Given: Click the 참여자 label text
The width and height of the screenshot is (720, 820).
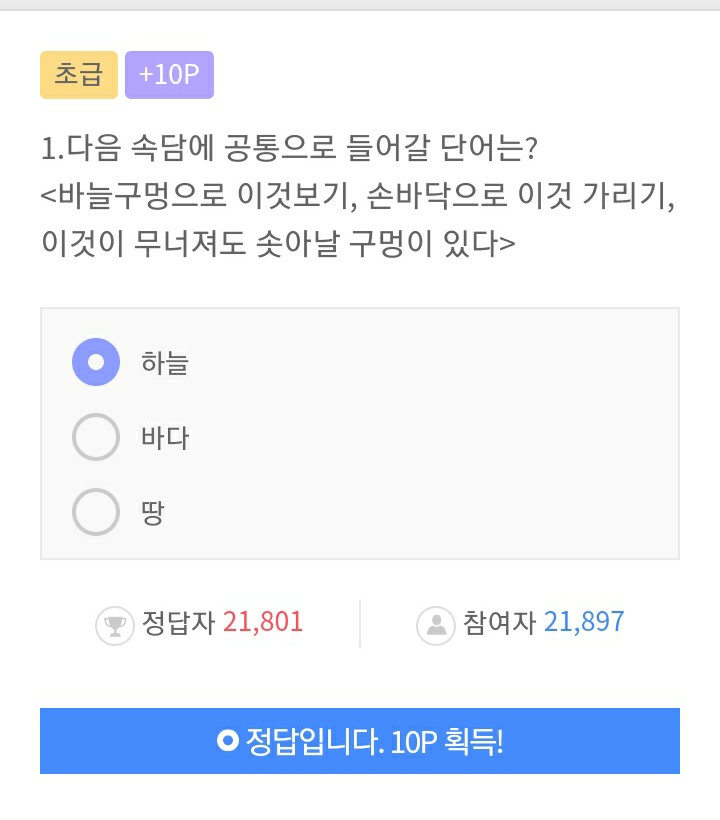Looking at the screenshot, I should coord(500,622).
